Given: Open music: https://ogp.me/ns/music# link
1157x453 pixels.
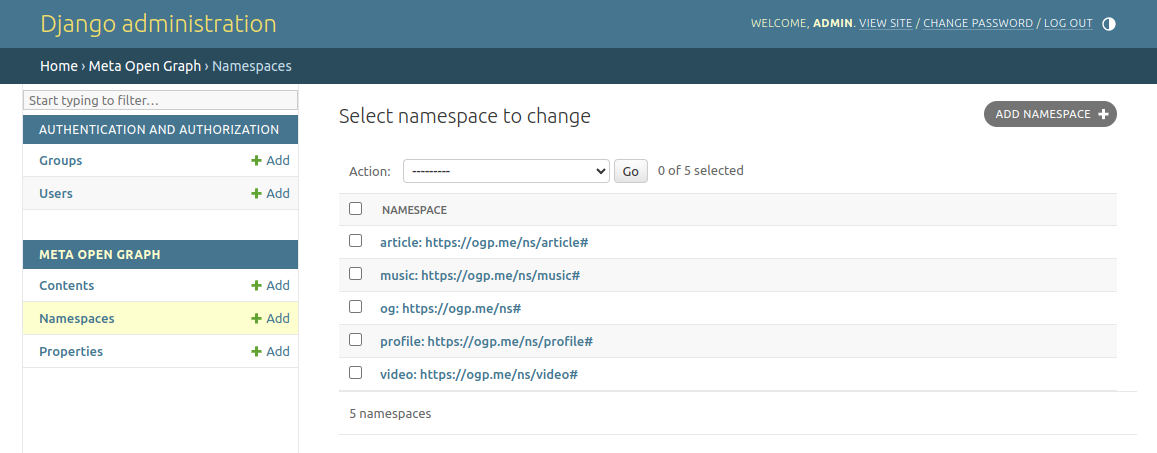Looking at the screenshot, I should pos(480,275).
